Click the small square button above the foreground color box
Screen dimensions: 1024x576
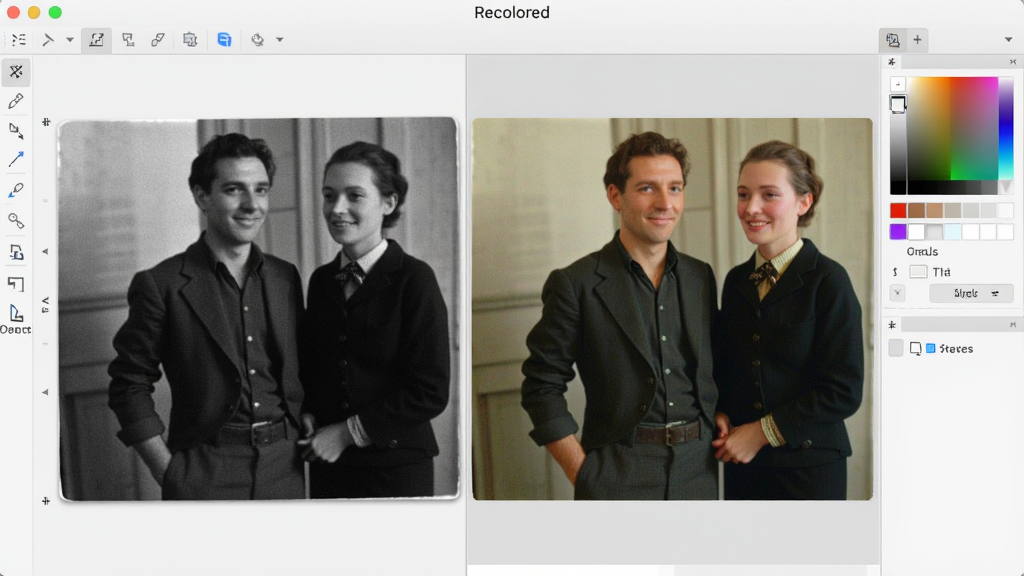tap(898, 84)
